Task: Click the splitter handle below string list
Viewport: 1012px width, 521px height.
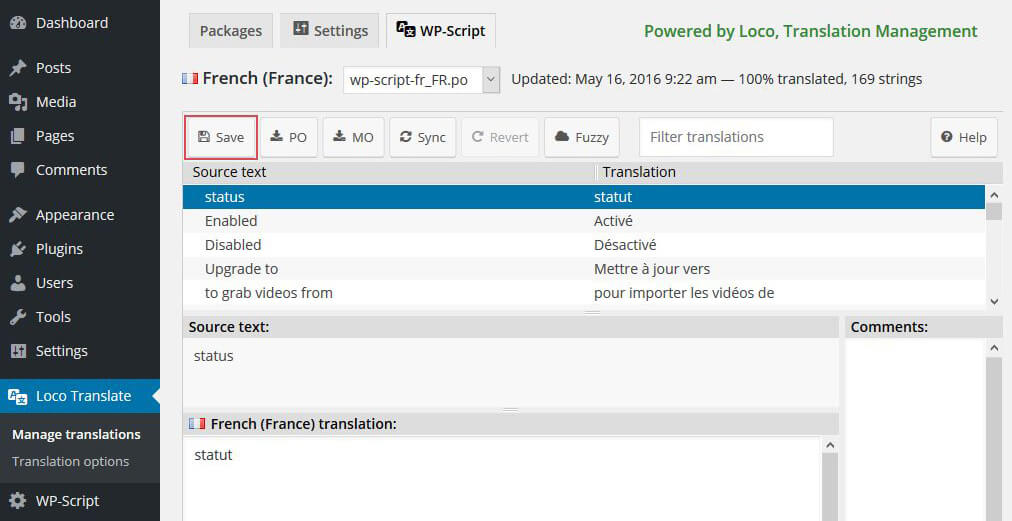Action: (x=592, y=312)
